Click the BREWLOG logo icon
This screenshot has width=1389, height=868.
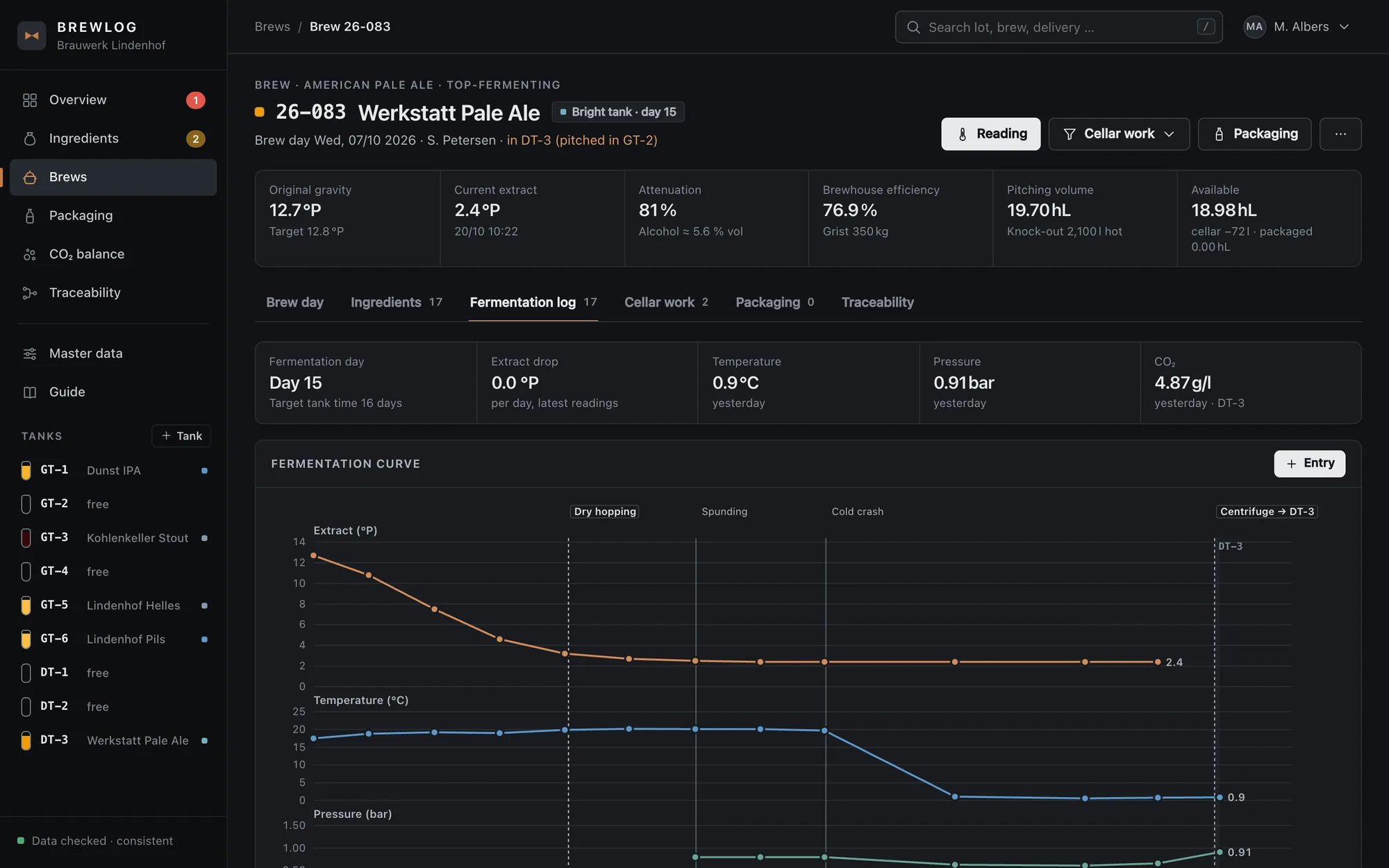pos(32,35)
